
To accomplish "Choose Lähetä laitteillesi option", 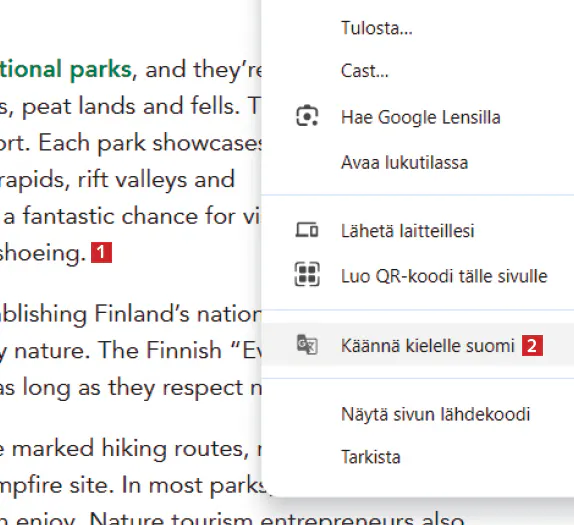I will tap(417, 231).
